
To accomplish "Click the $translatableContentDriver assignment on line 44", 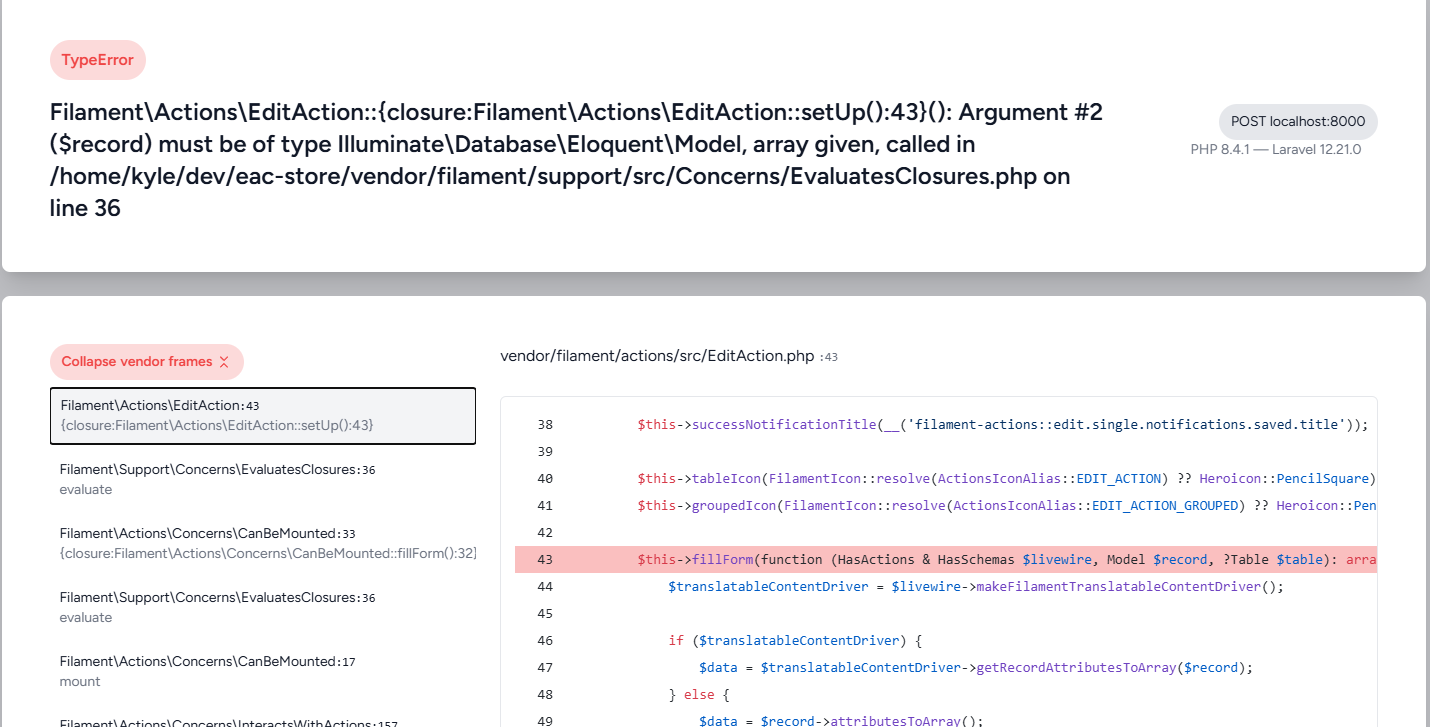I will (x=976, y=587).
